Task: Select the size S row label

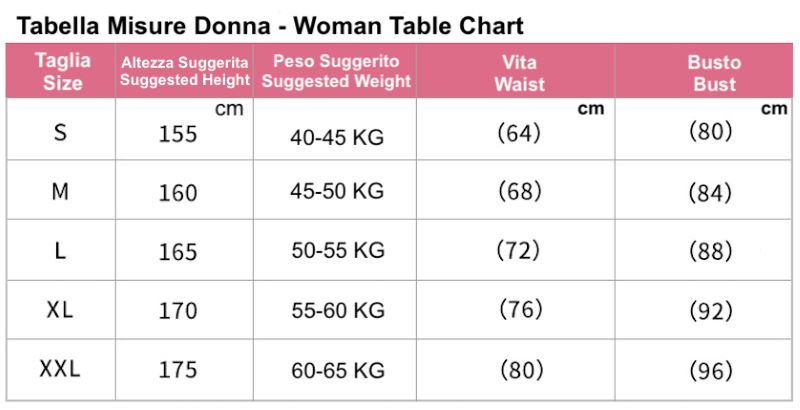Action: tap(61, 132)
